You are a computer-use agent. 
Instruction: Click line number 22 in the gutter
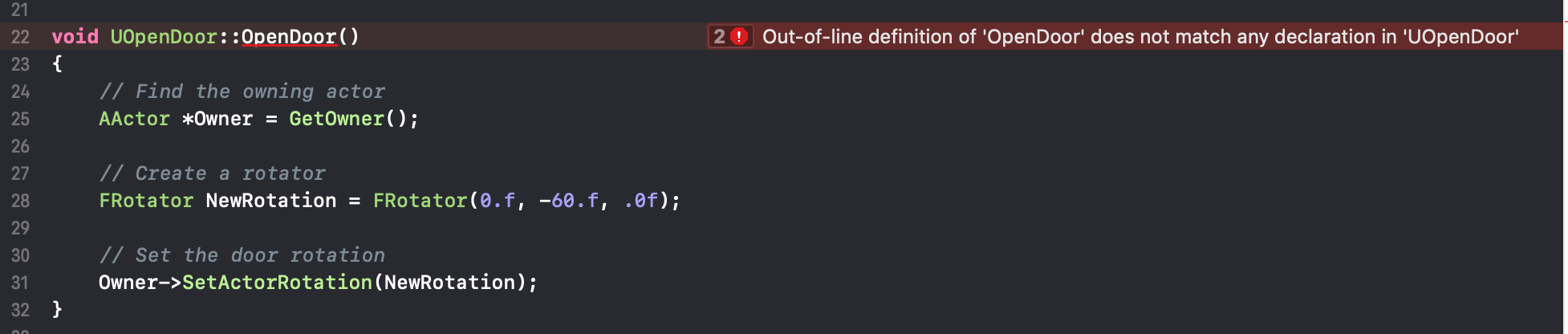tap(20, 38)
